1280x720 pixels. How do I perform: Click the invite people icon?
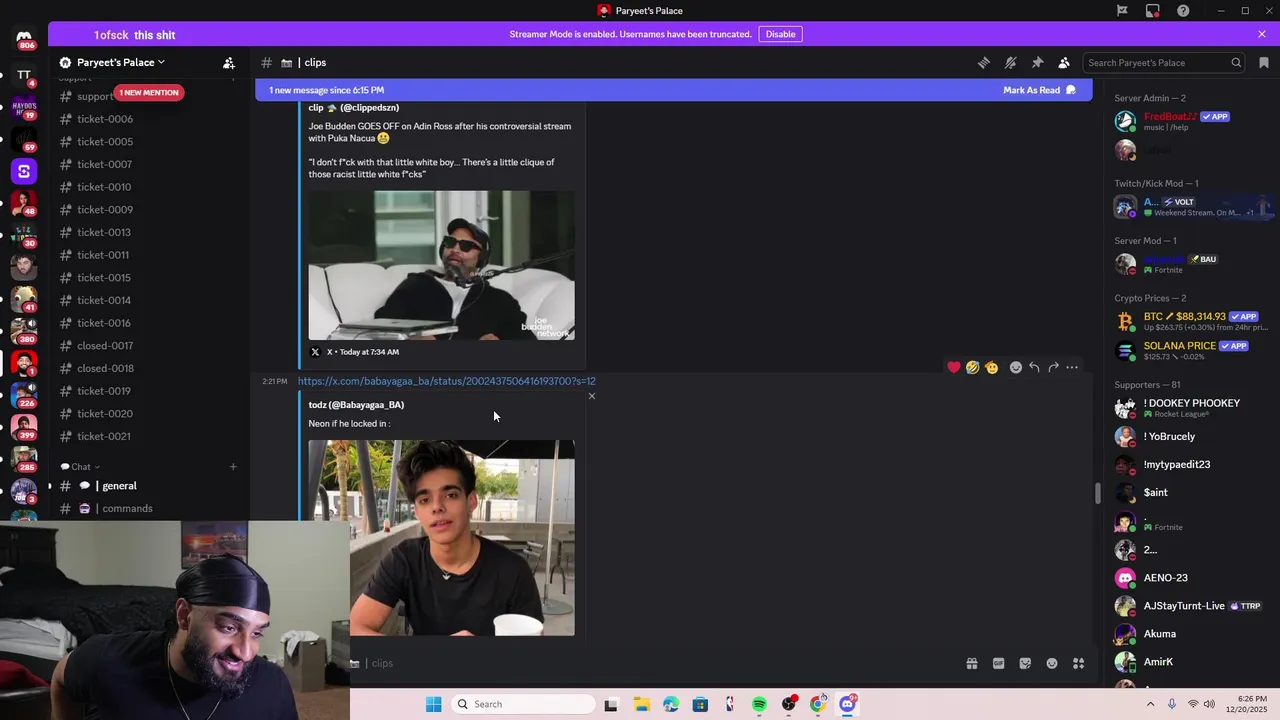(229, 63)
